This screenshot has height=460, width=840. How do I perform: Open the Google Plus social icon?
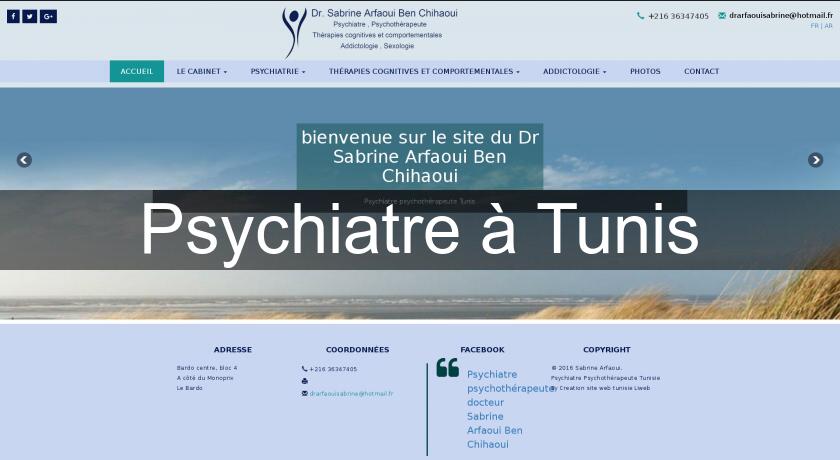click(48, 17)
